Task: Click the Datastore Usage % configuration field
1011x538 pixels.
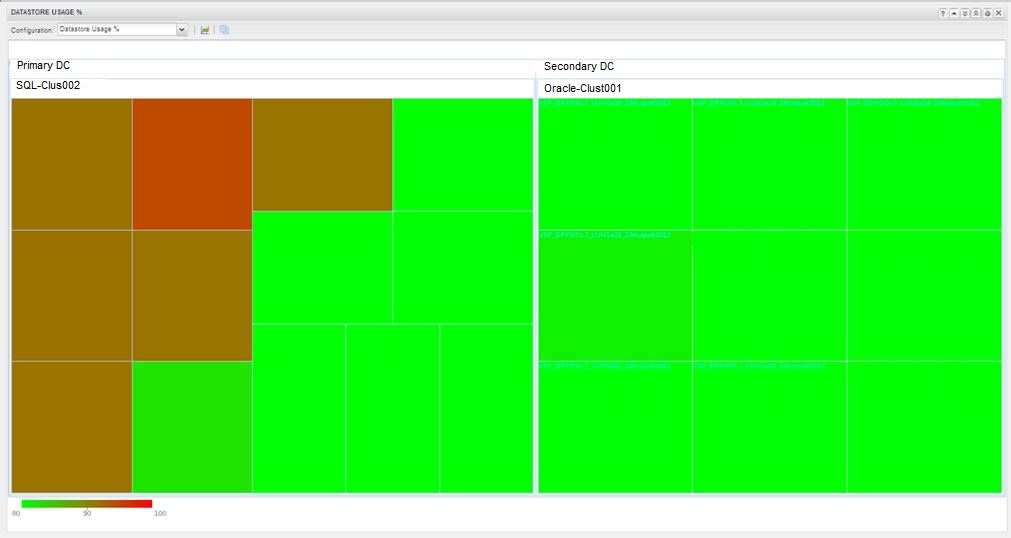Action: (116, 30)
